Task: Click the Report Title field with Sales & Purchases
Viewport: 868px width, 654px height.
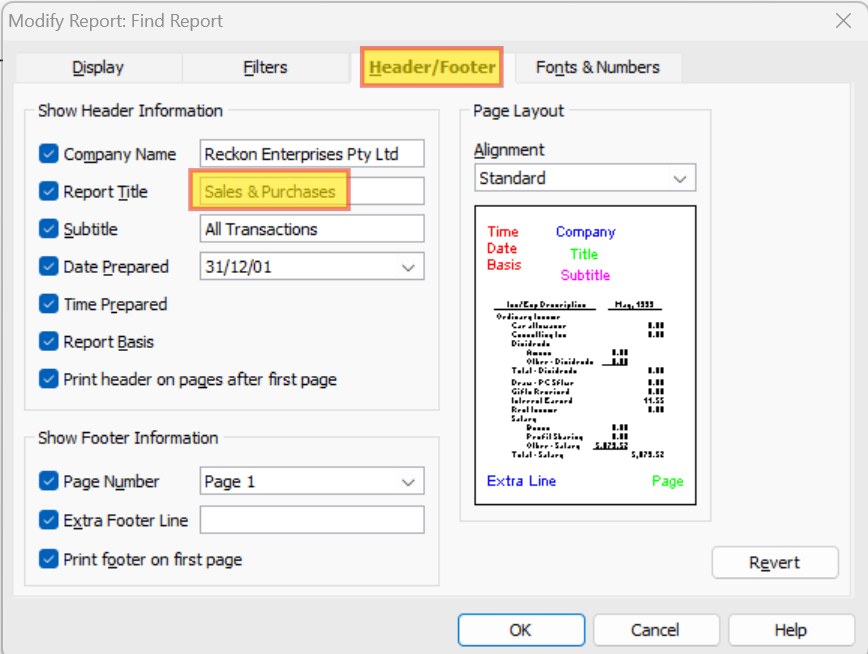Action: coord(312,191)
